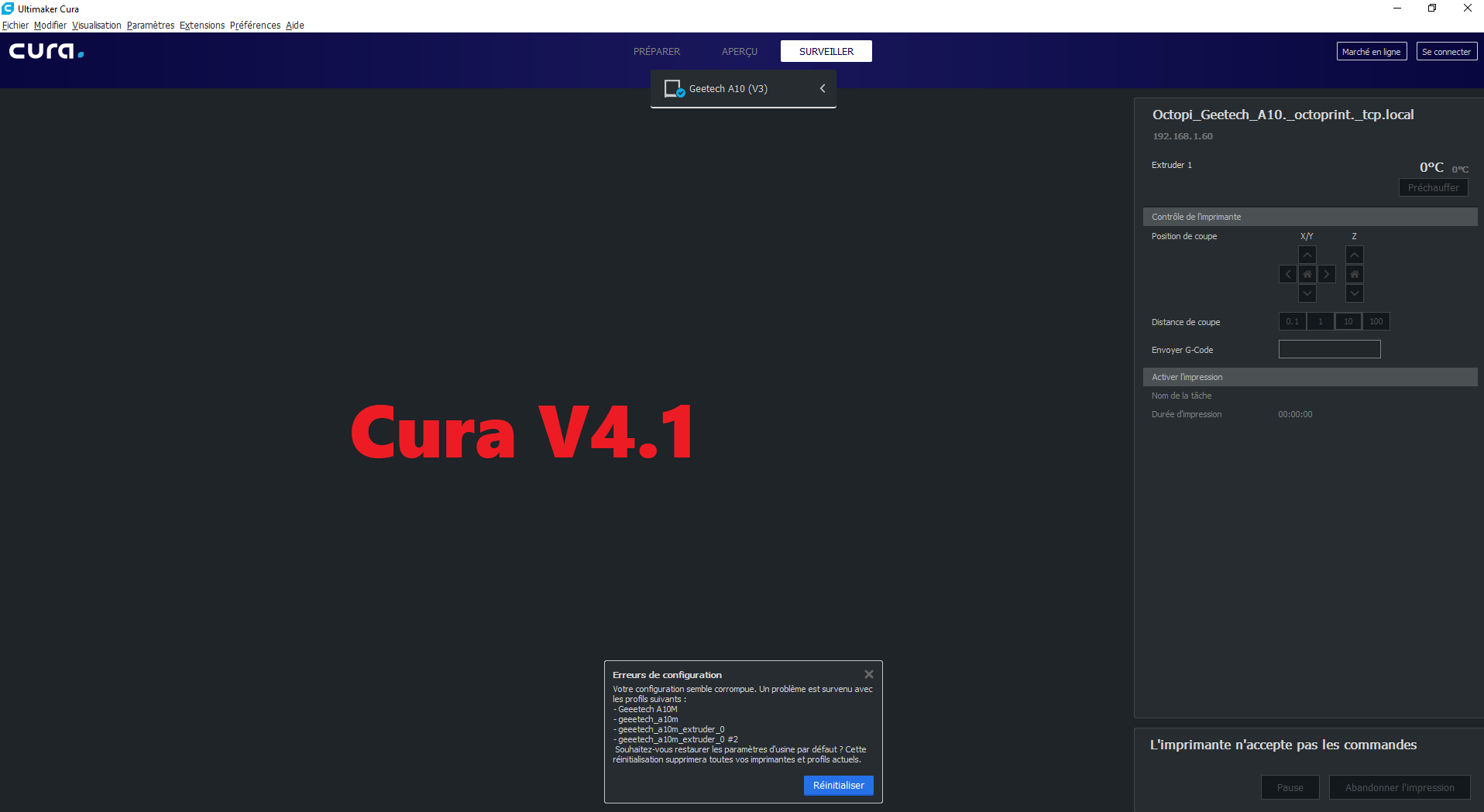Click the Durée d'impression label
Image resolution: width=1484 pixels, height=812 pixels.
[x=1187, y=414]
